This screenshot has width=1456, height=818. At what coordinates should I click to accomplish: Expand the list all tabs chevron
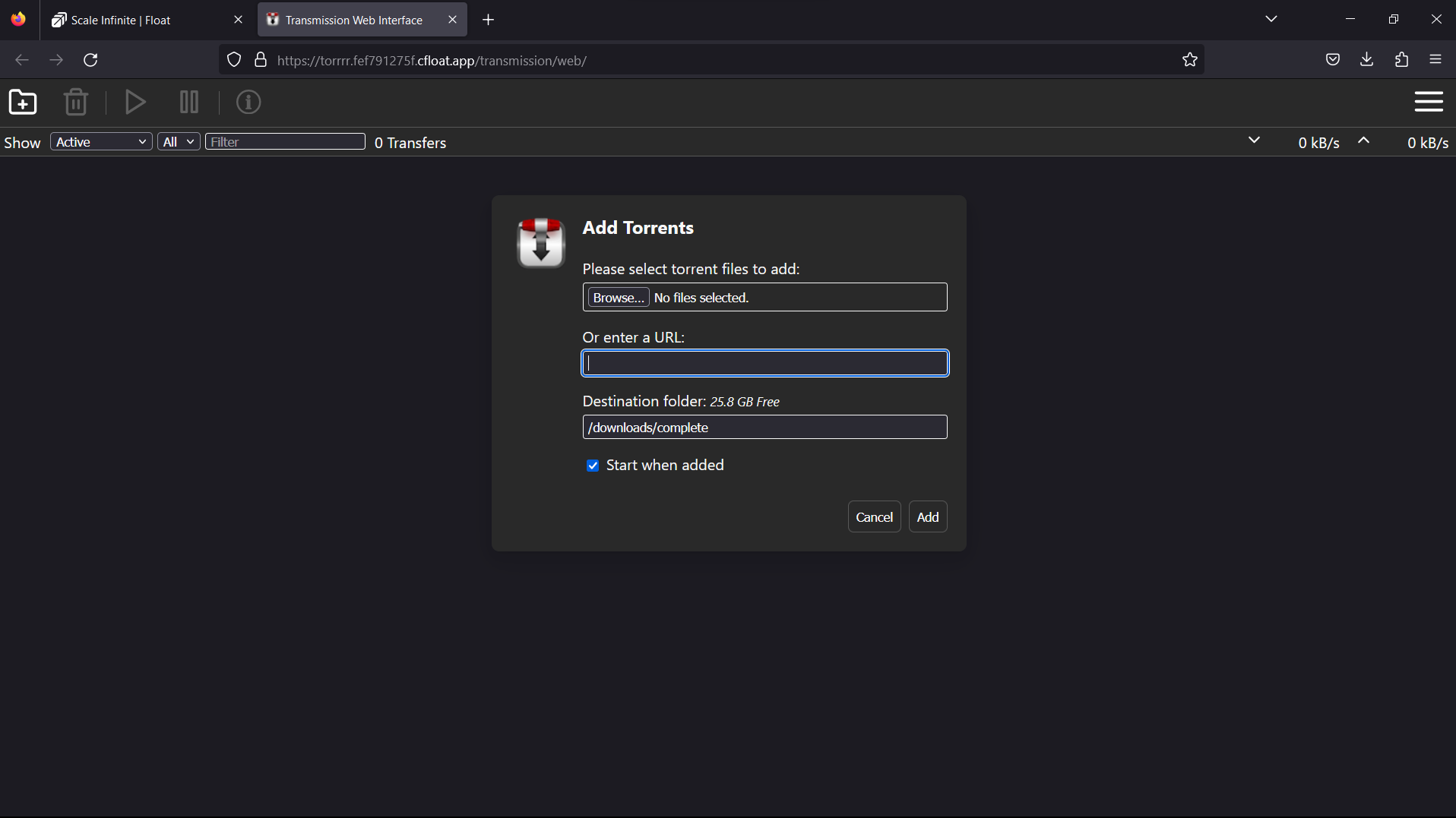click(1271, 19)
